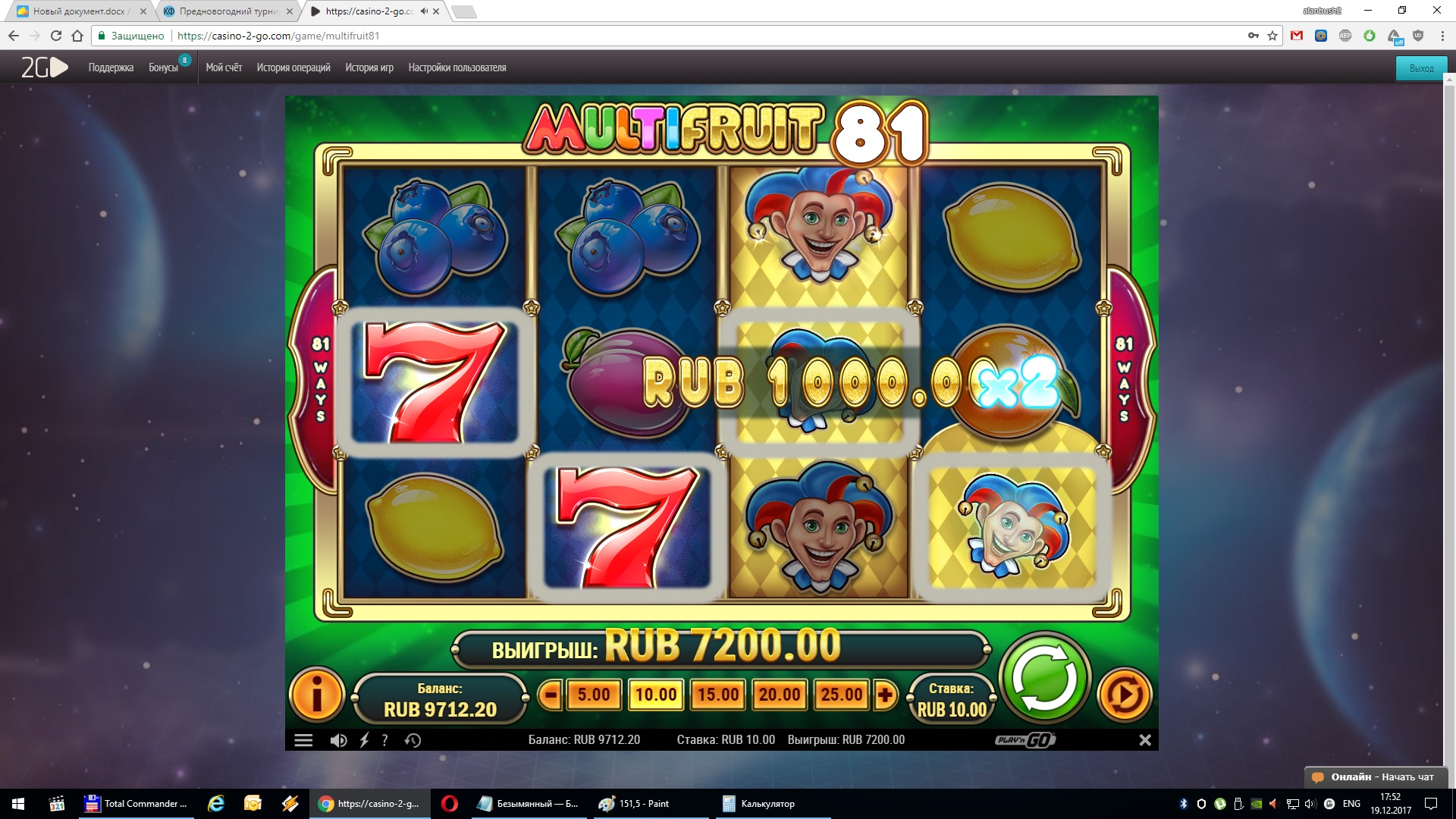Decrease bet with minus button
This screenshot has width=1456, height=819.
click(x=551, y=695)
